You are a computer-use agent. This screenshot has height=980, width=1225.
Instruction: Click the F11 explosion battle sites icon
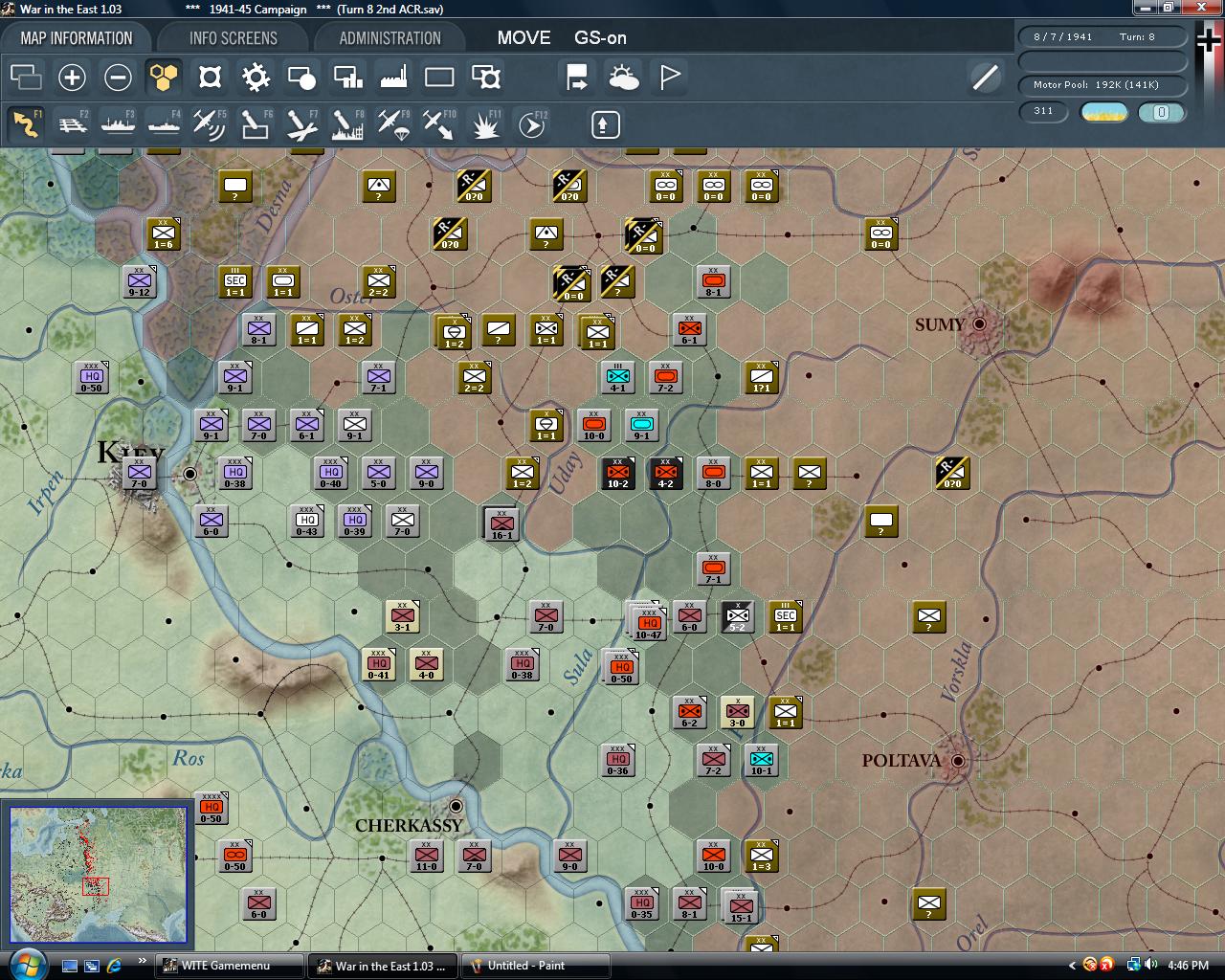485,124
